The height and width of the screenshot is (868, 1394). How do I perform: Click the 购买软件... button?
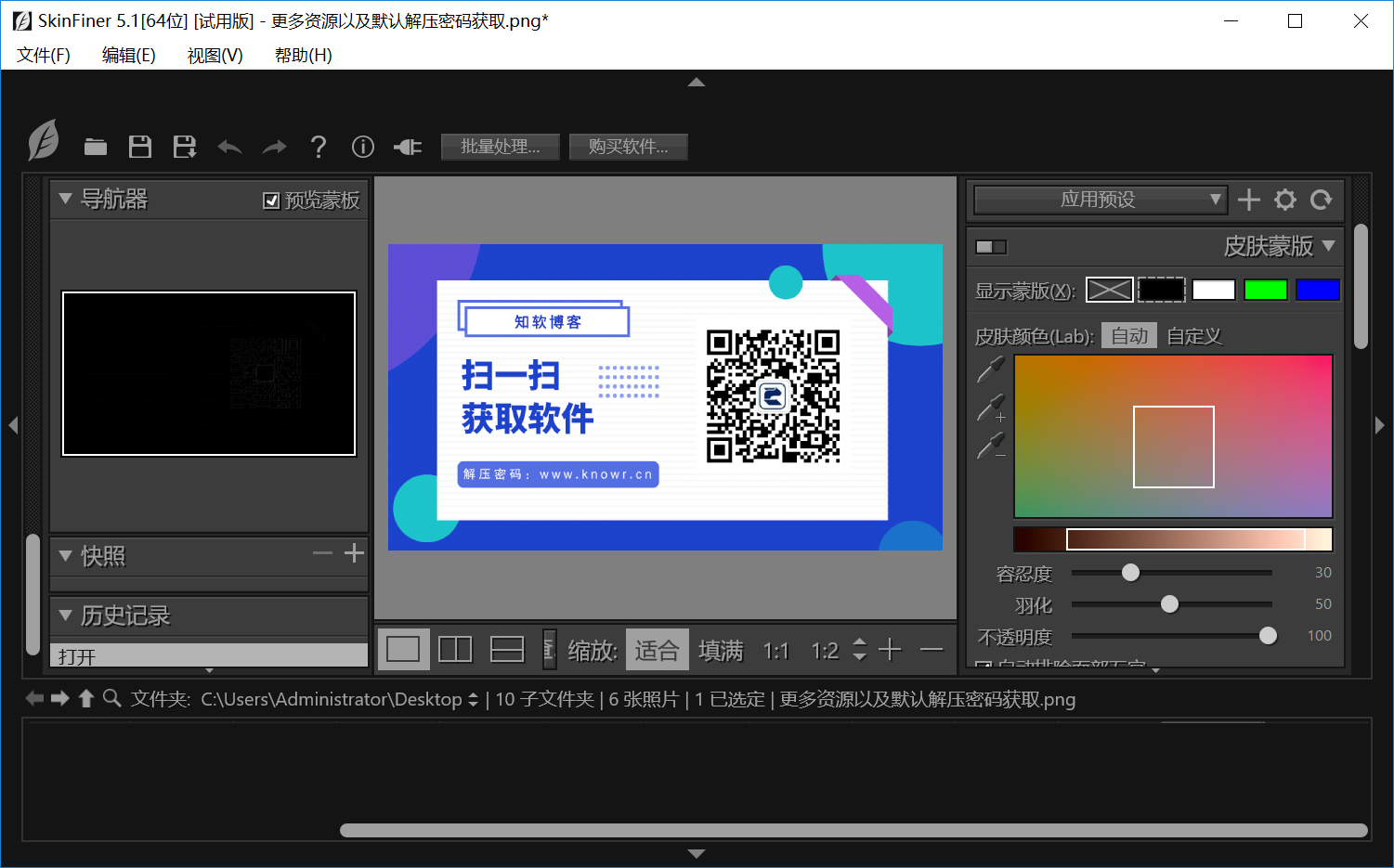point(629,147)
